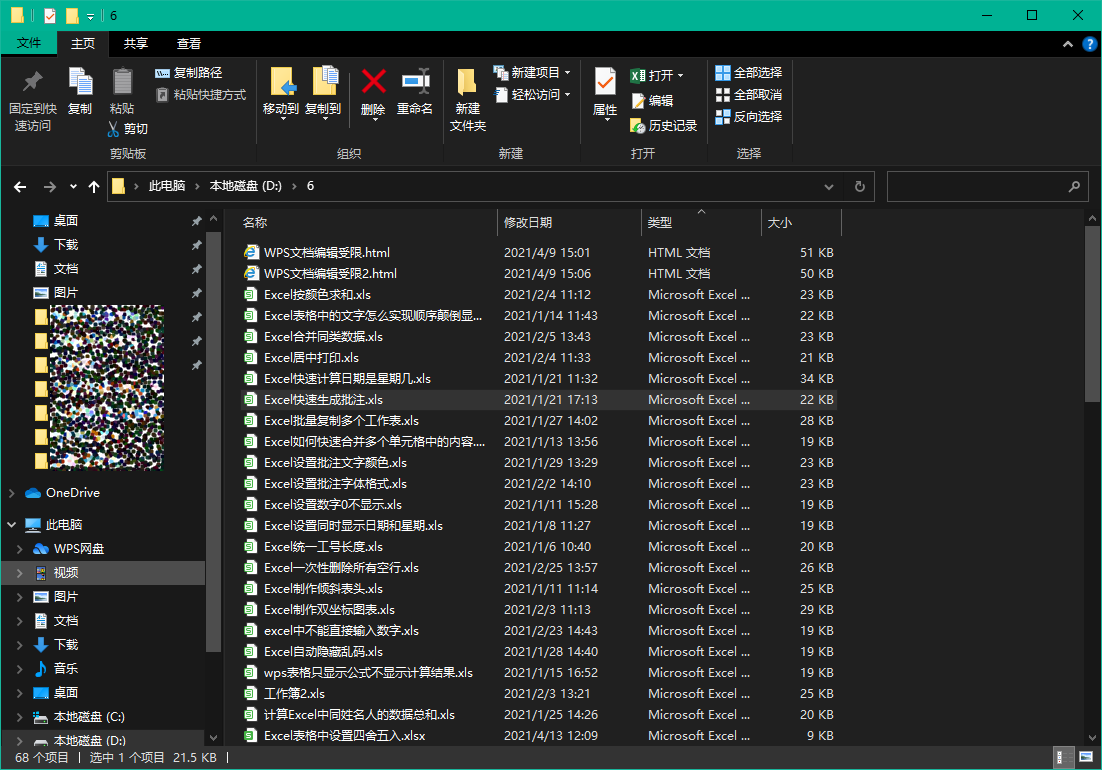Open the Move To dropdown
The width and height of the screenshot is (1102, 770).
[x=281, y=118]
